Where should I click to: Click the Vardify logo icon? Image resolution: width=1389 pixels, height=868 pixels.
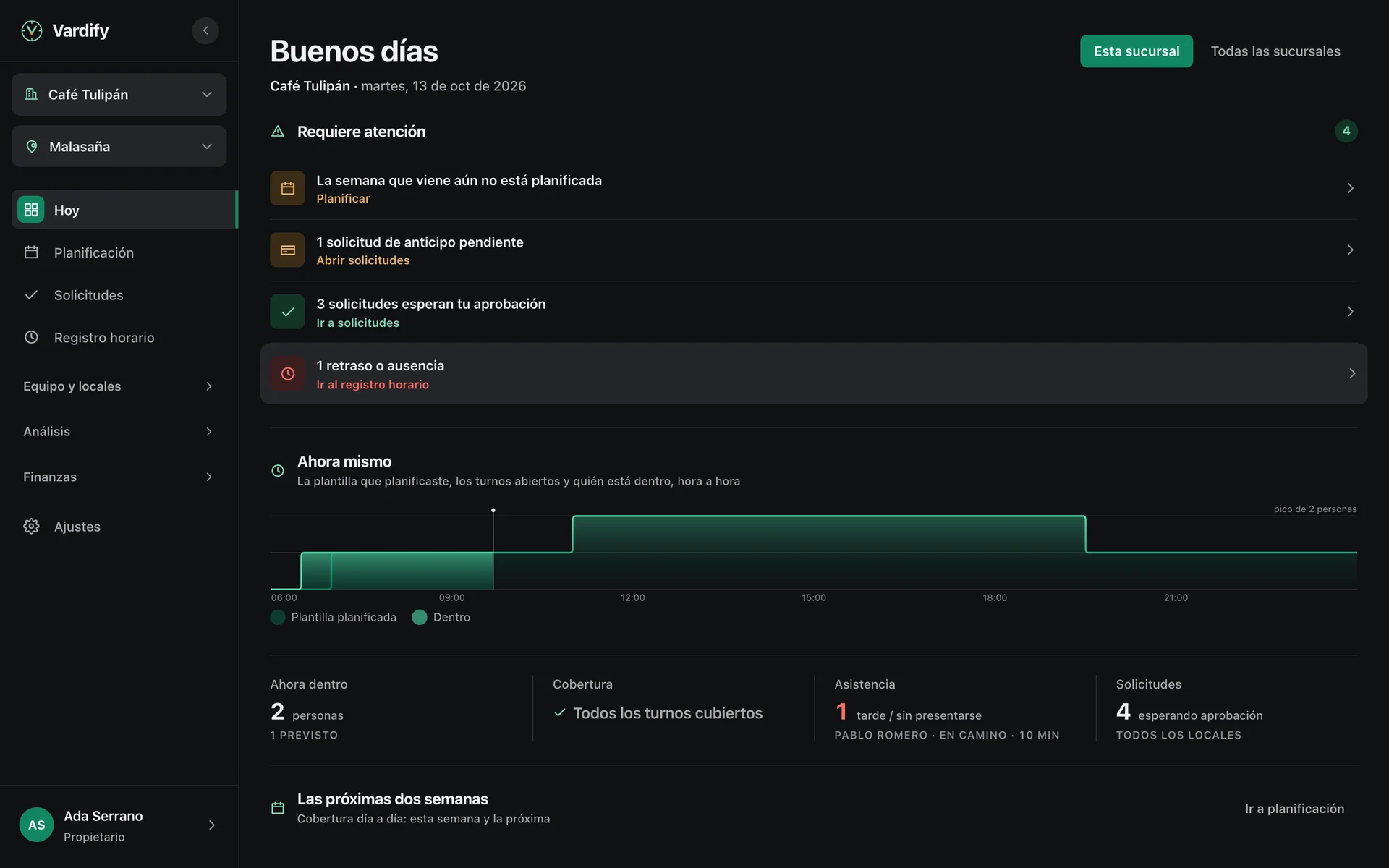point(32,30)
